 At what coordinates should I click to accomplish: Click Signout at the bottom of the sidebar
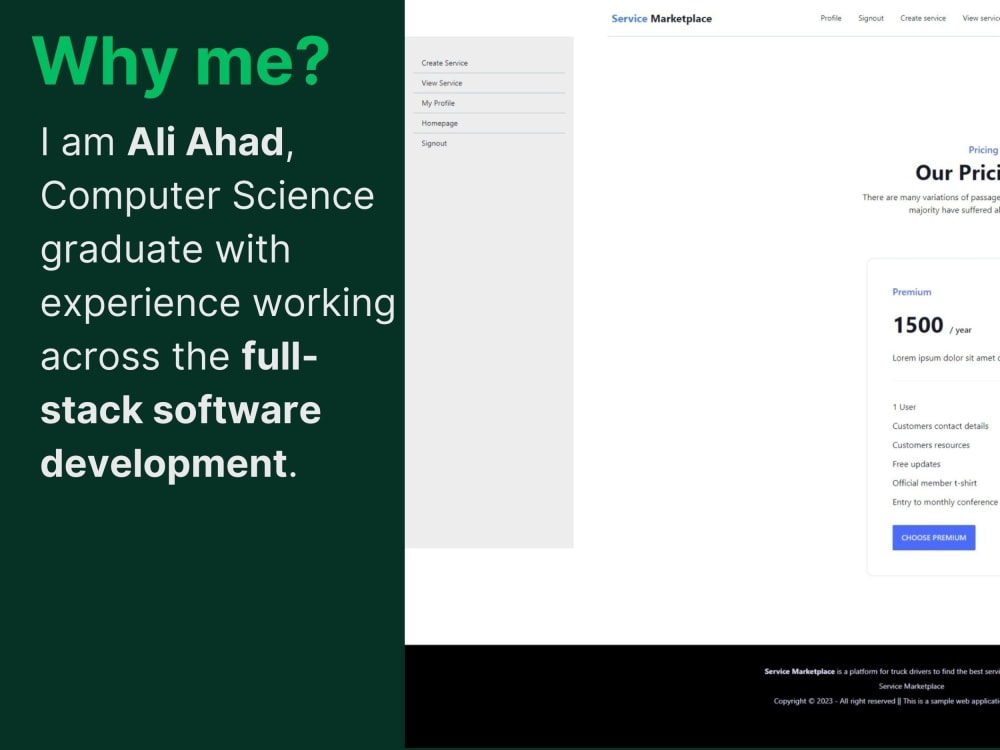tap(433, 143)
